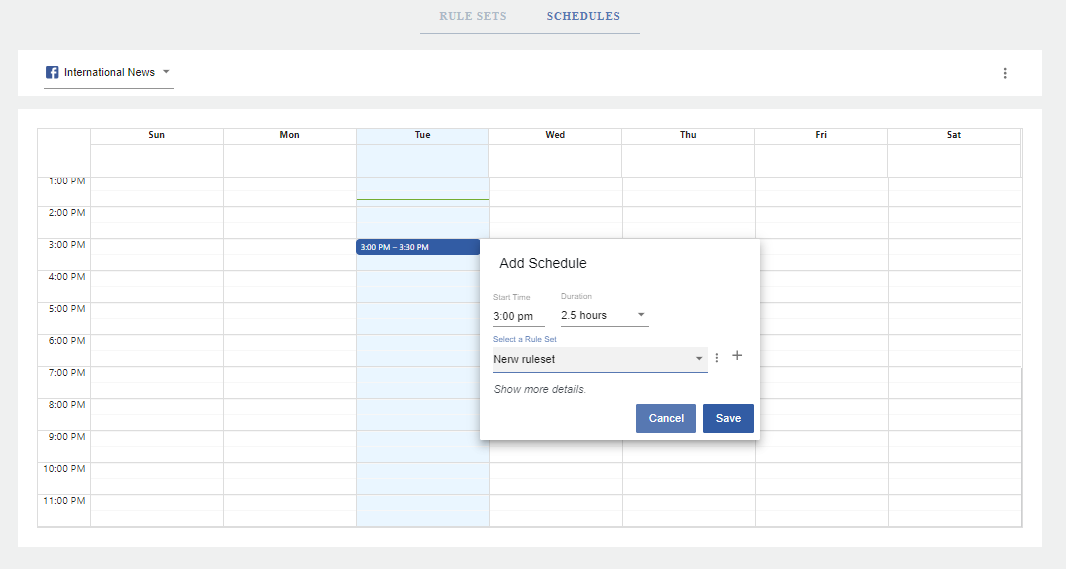
Task: Select the 3:00 PM – 3:30 PM event block
Action: coord(417,247)
